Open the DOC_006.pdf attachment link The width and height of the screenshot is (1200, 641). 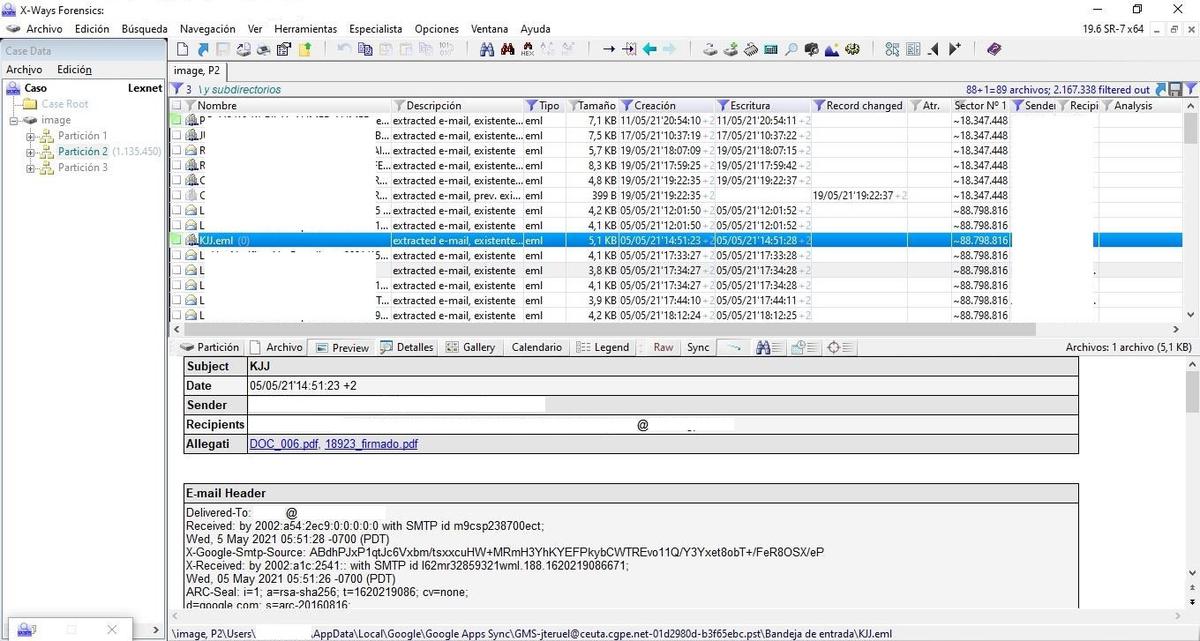(284, 444)
